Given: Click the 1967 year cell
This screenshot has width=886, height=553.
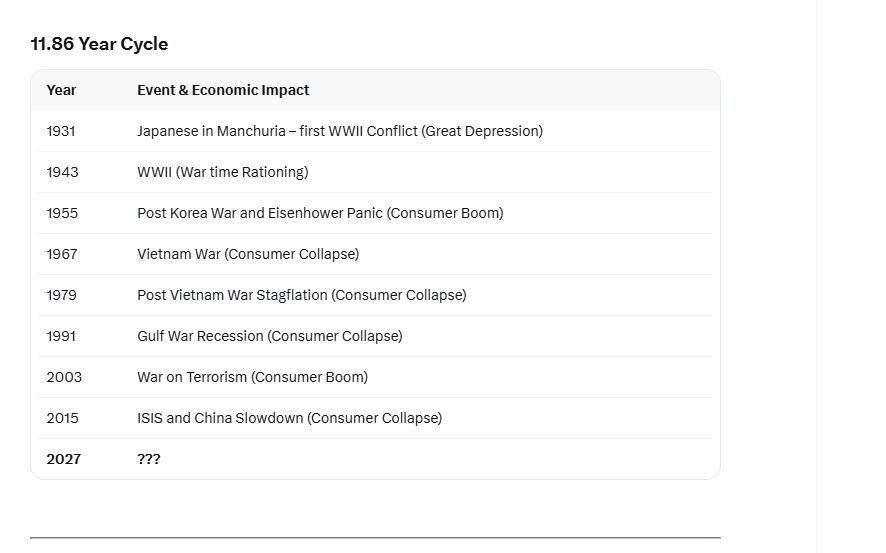Looking at the screenshot, I should point(62,254).
